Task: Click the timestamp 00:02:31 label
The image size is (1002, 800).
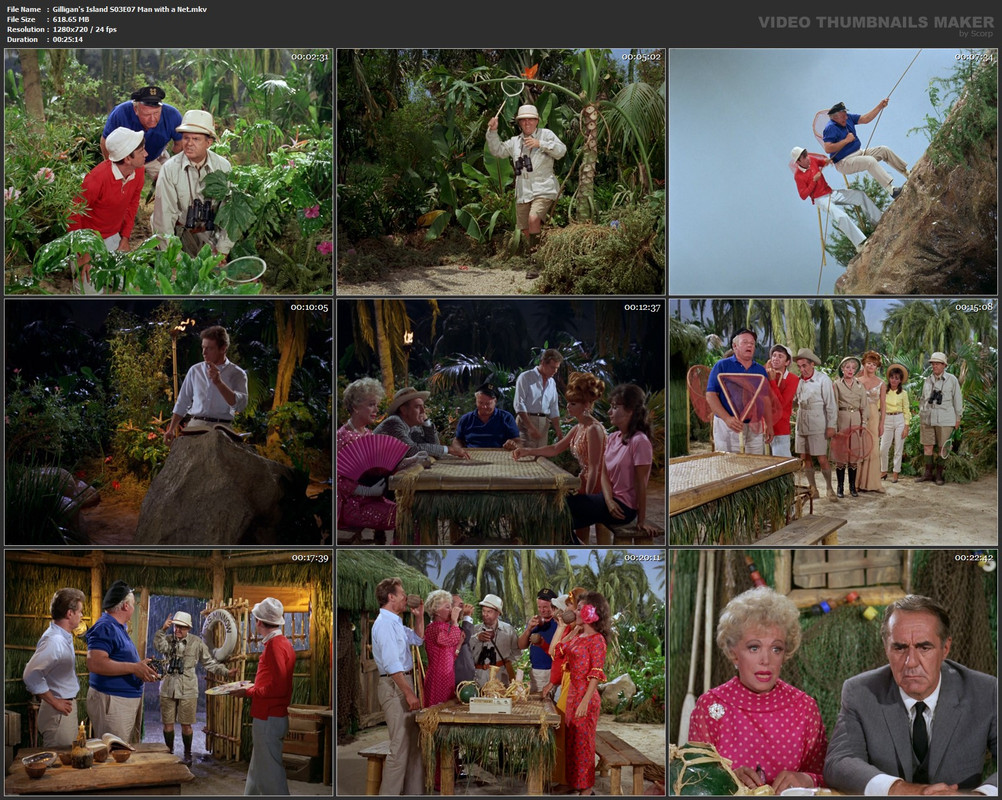Action: click(x=309, y=57)
